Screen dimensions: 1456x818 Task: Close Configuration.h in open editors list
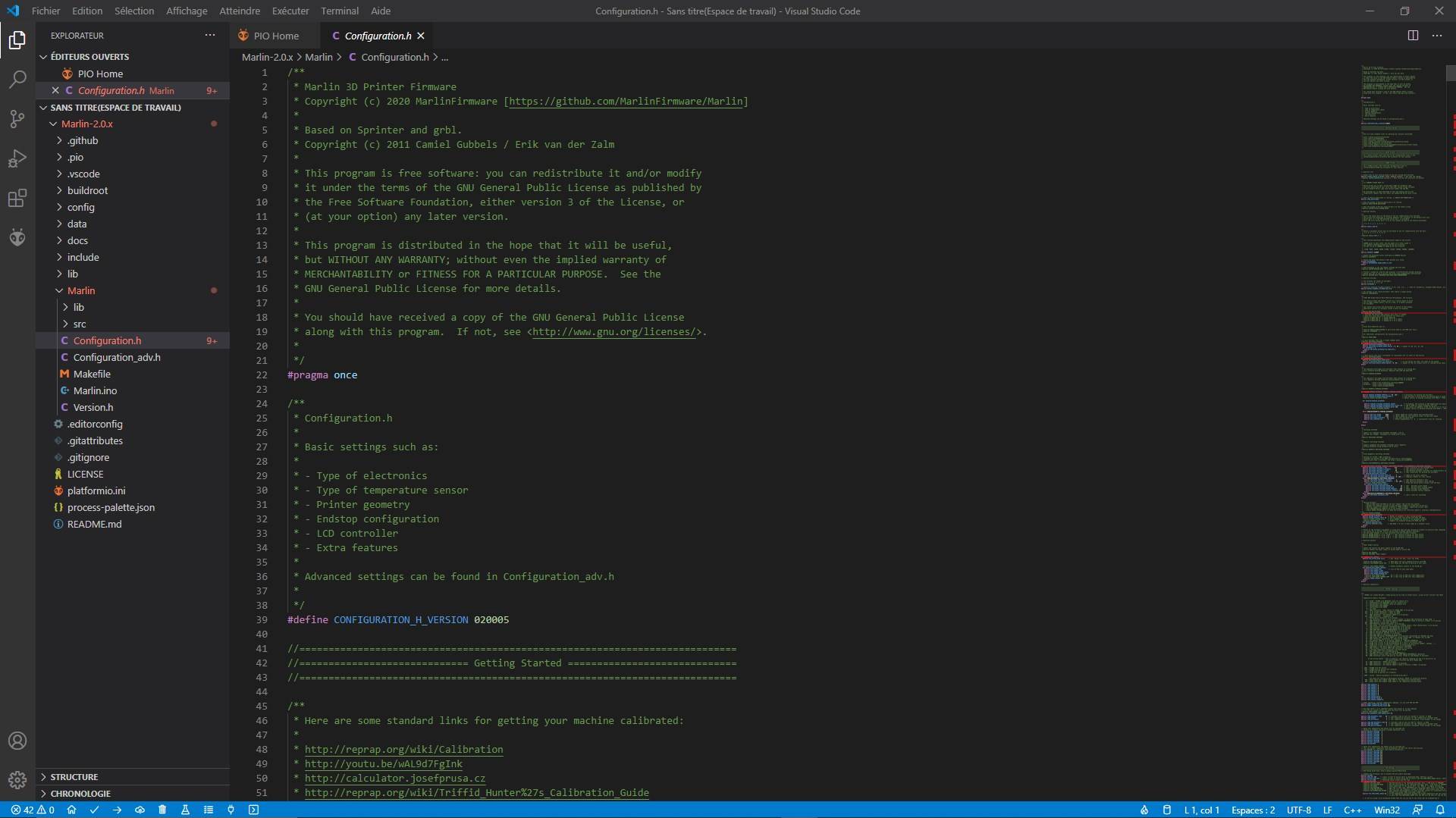(55, 90)
